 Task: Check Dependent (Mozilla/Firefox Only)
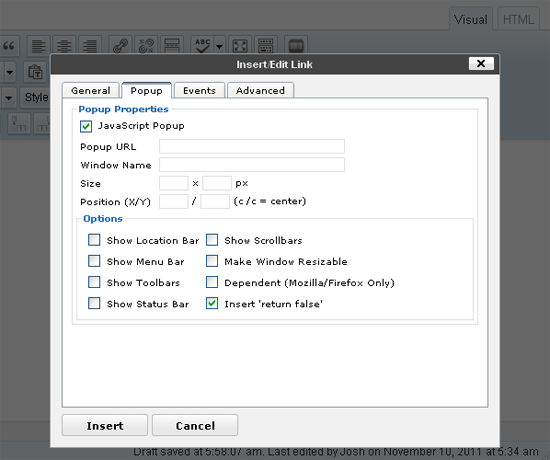point(212,282)
